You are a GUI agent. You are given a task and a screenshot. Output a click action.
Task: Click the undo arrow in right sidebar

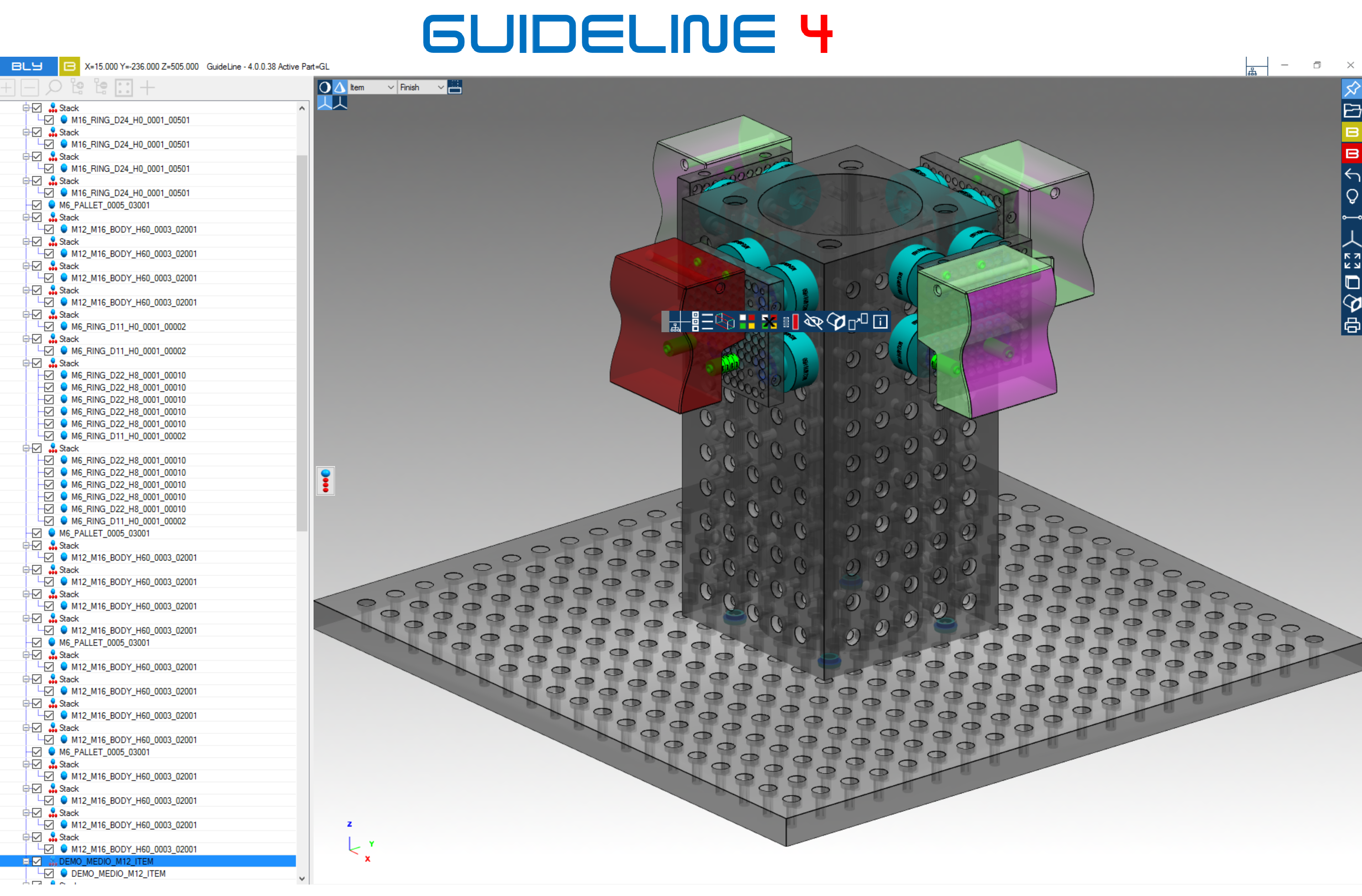click(1352, 175)
